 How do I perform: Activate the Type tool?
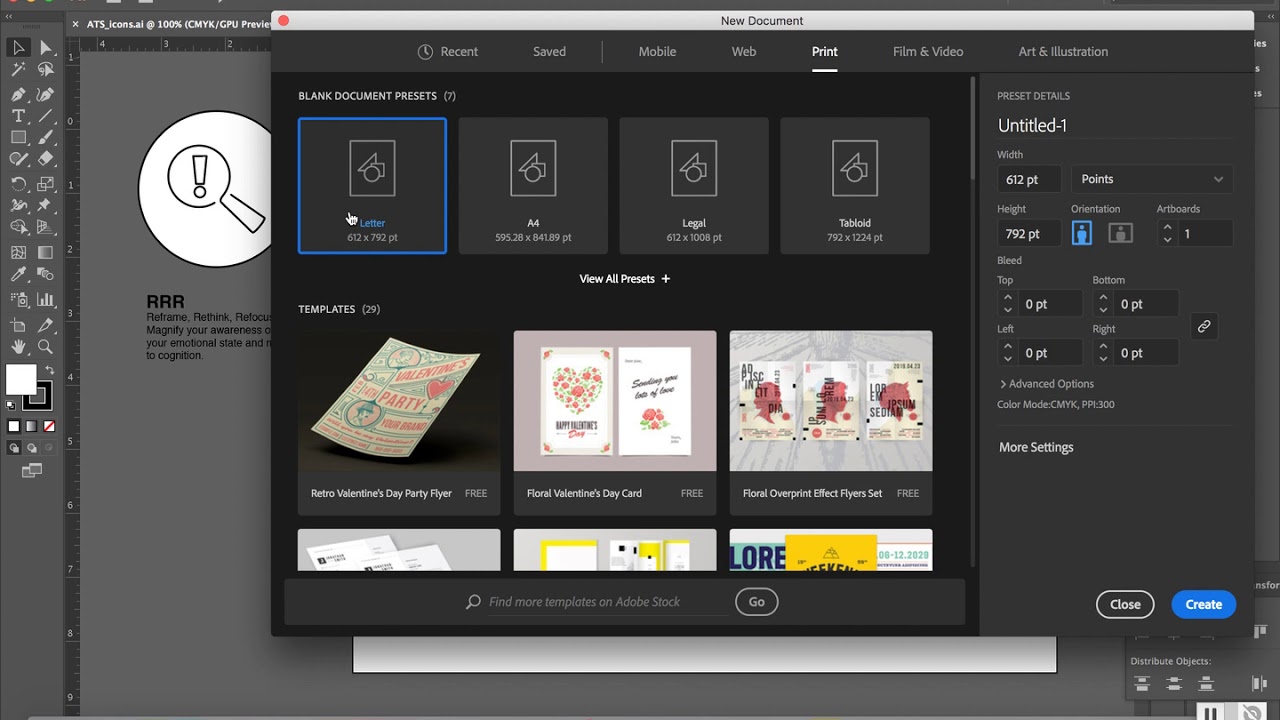[18, 116]
